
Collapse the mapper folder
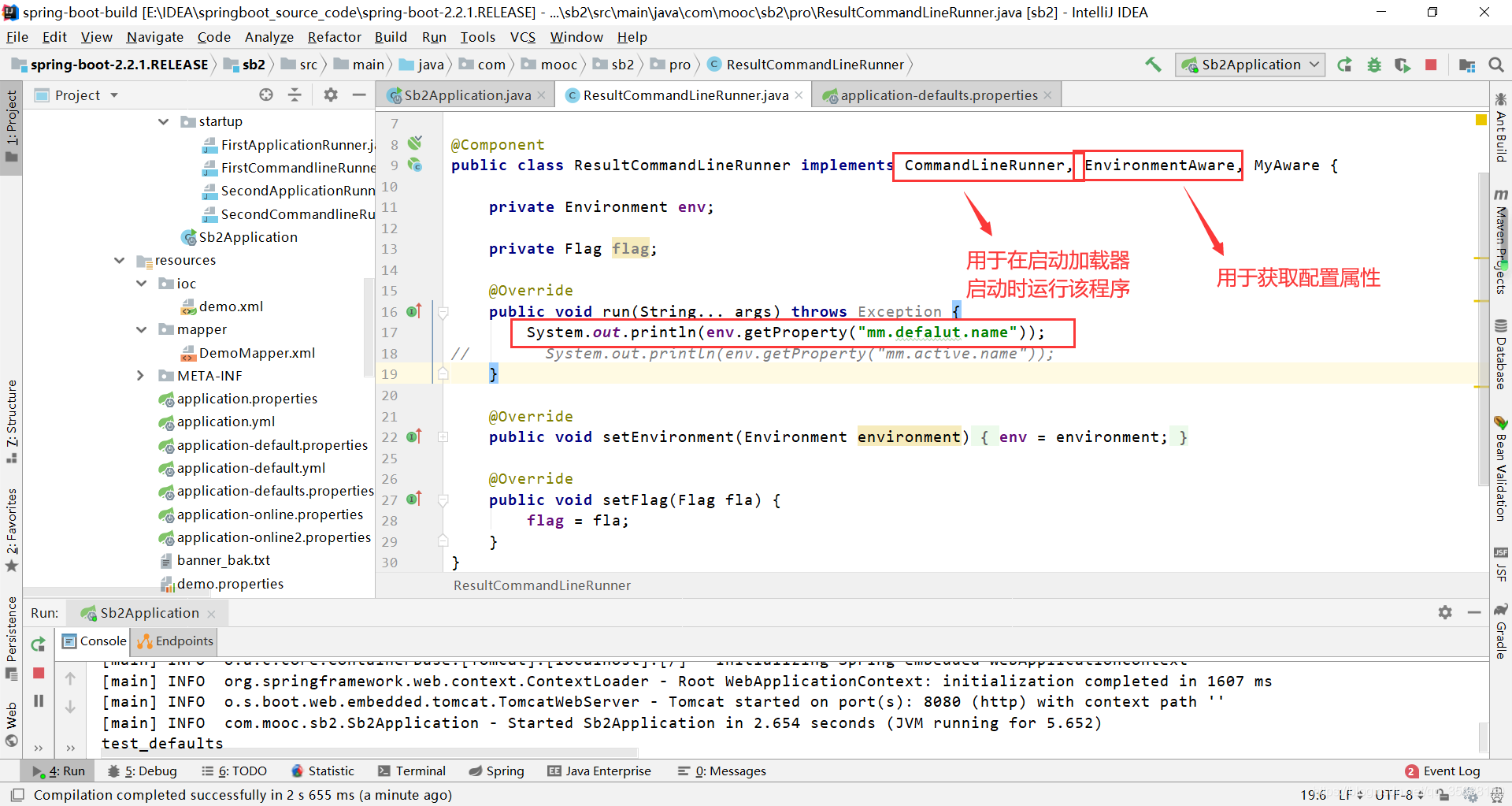[x=142, y=329]
